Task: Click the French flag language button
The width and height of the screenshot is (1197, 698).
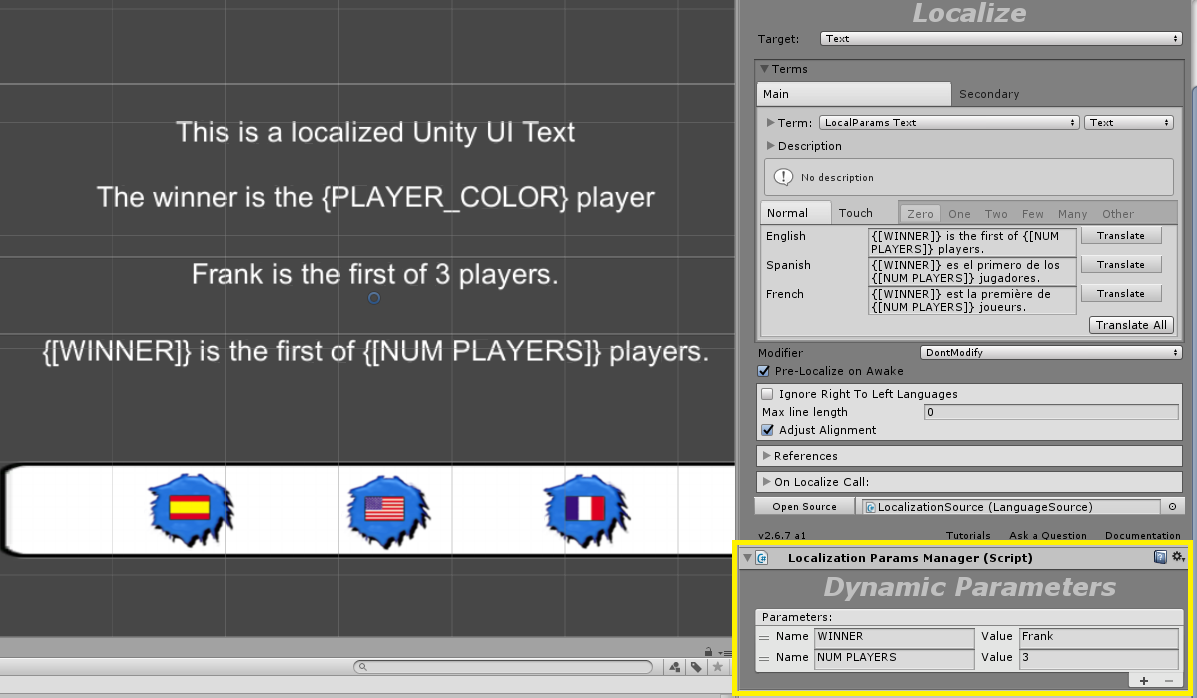Action: tap(585, 509)
